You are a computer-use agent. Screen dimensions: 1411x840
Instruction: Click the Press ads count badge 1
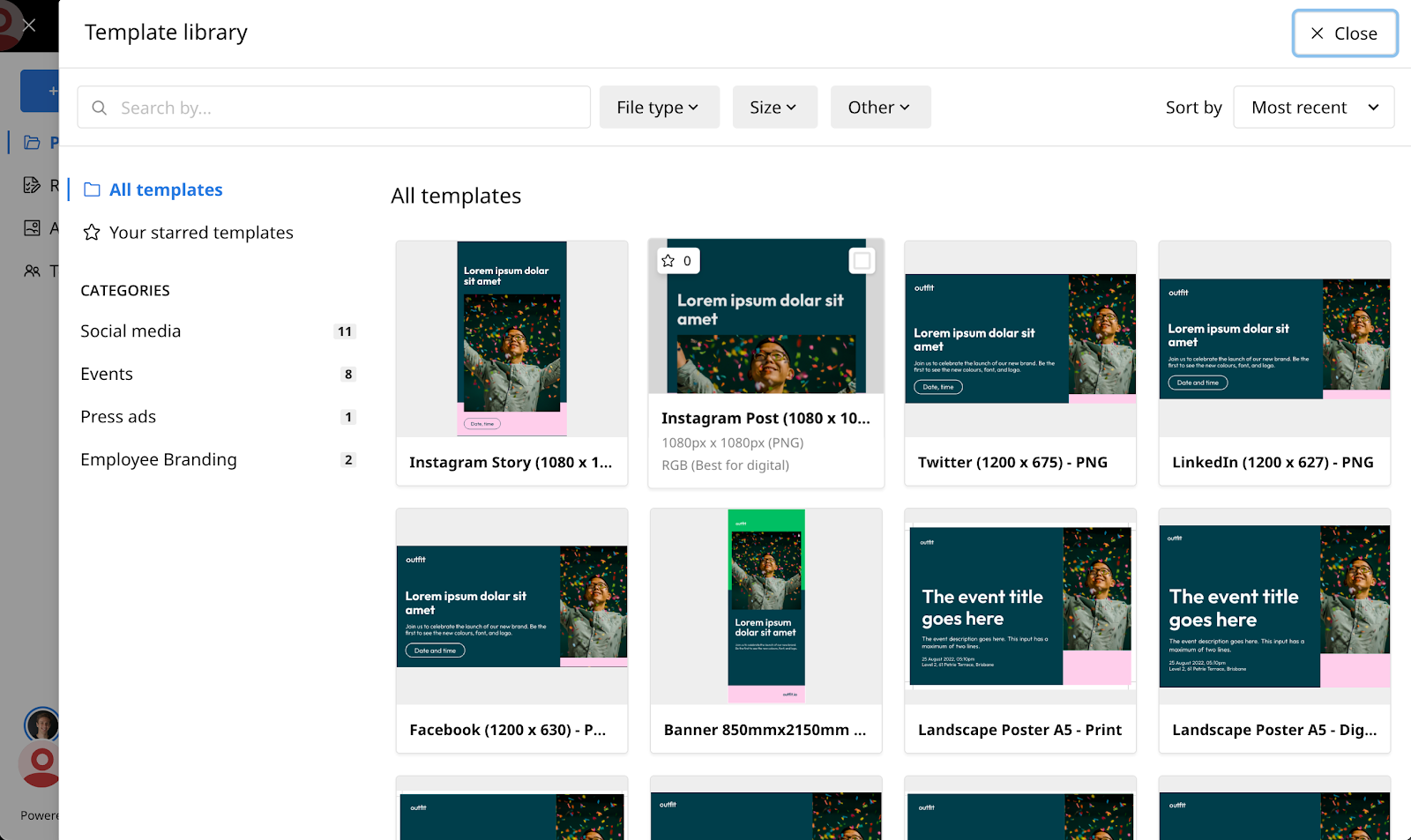pyautogui.click(x=348, y=417)
